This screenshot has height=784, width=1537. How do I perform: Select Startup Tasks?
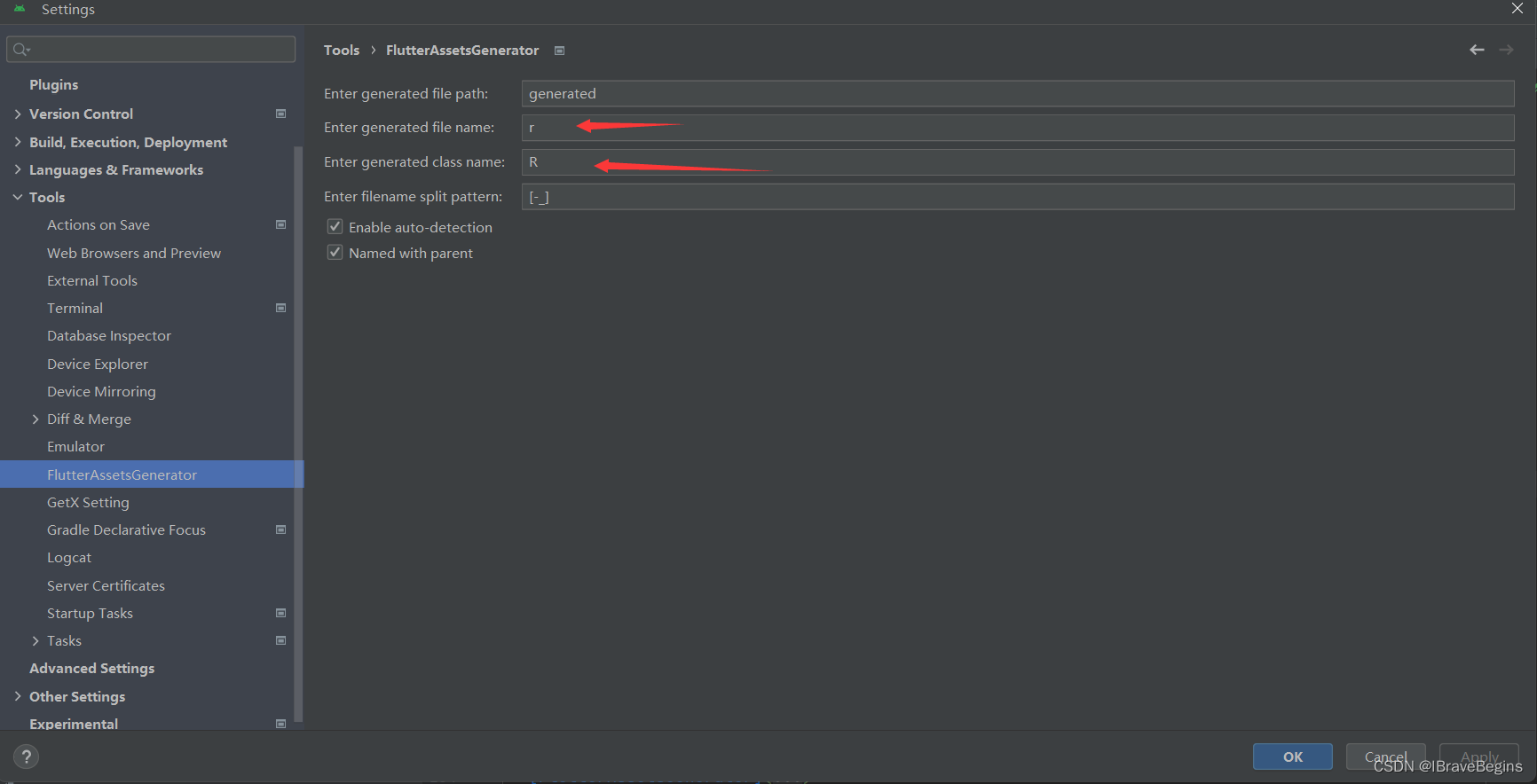pyautogui.click(x=90, y=613)
